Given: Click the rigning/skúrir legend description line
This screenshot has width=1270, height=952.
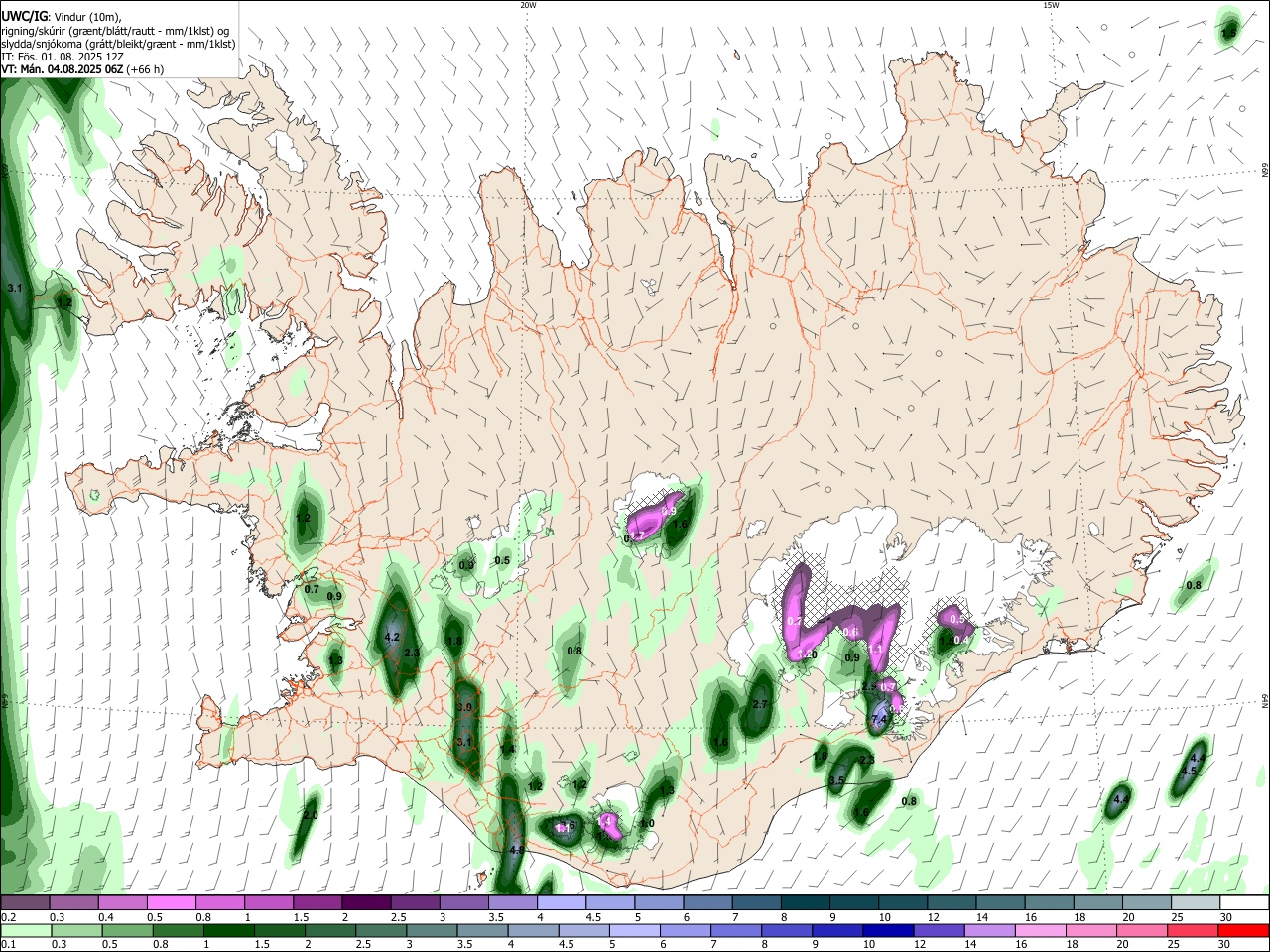Looking at the screenshot, I should [115, 31].
